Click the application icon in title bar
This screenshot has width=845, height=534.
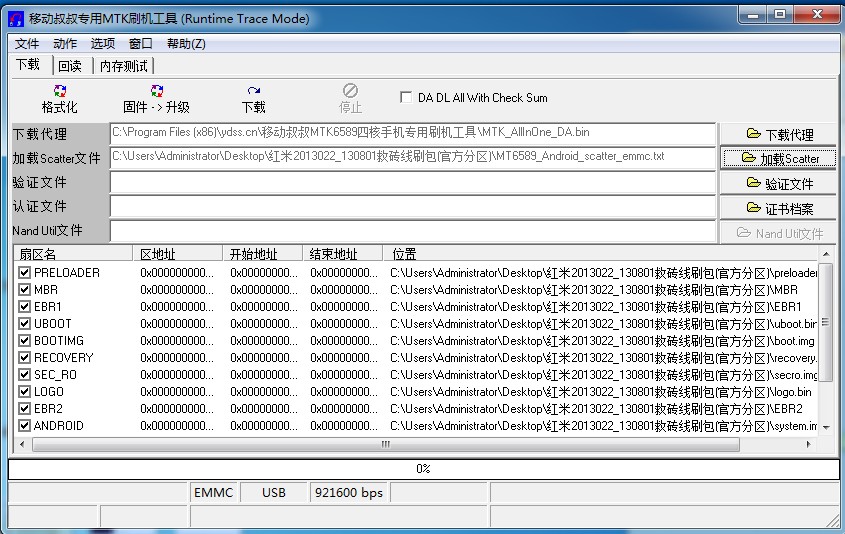coord(16,19)
